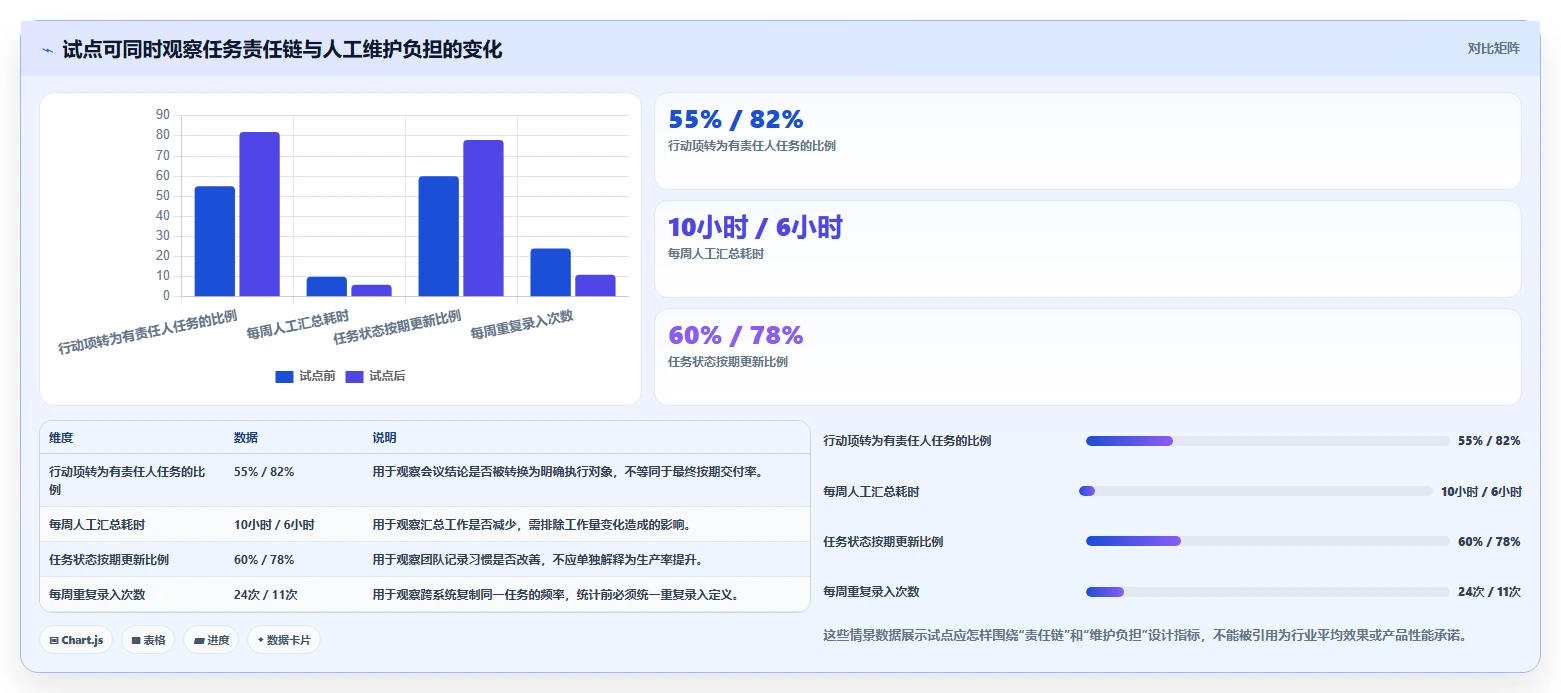Click table cell 24次 / 11次
Screen dimensions: 1561x693
point(266,594)
